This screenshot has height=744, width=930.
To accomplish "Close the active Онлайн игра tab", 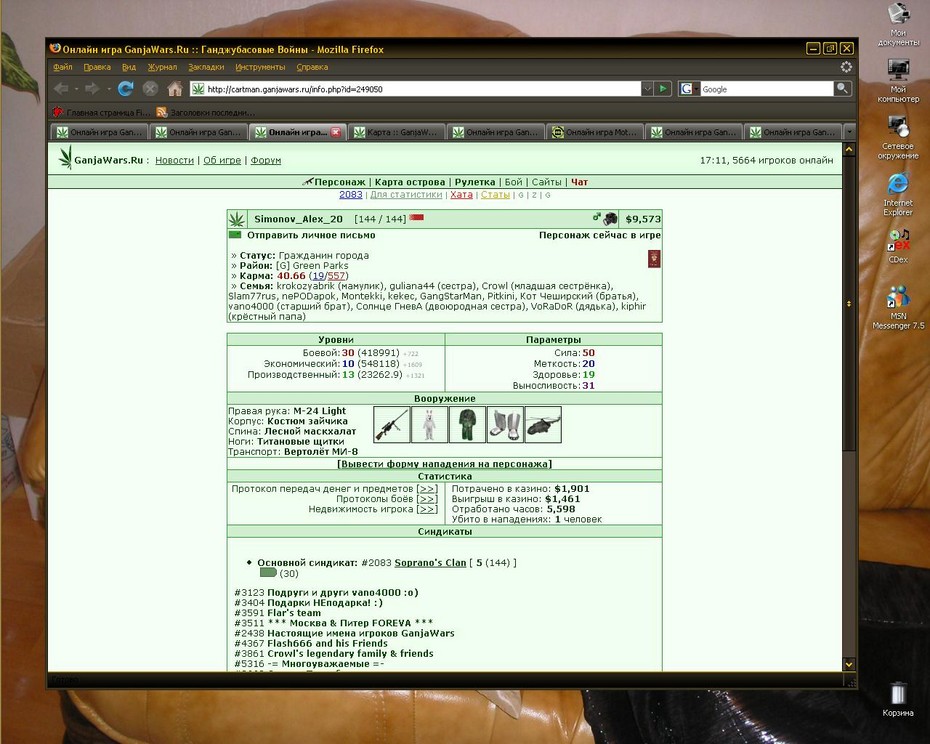I will [336, 132].
